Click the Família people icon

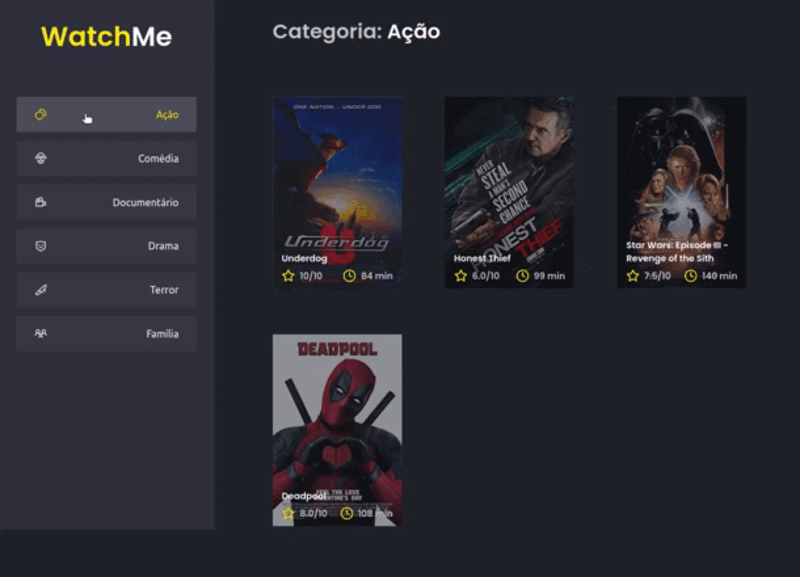pos(41,334)
